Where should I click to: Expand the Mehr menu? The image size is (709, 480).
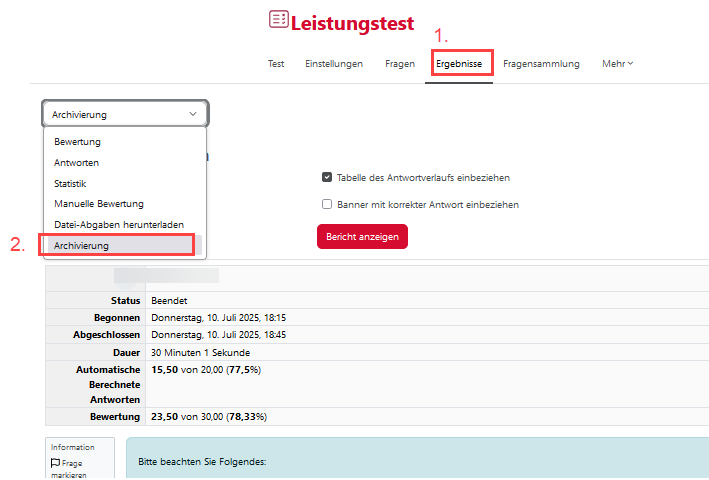pyautogui.click(x=617, y=64)
